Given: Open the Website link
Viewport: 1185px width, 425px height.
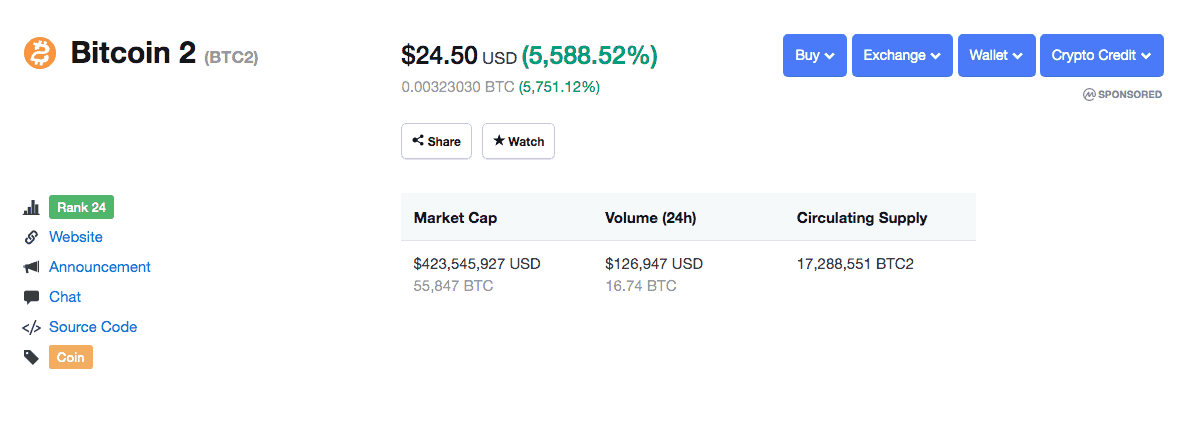Looking at the screenshot, I should coord(76,237).
